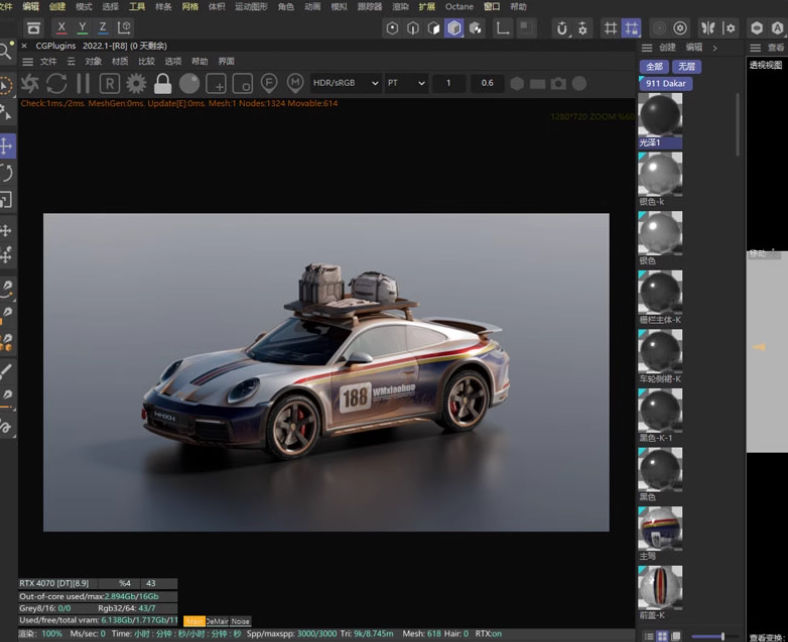This screenshot has width=788, height=642.
Task: Open the HDR/sRGB color space dropdown
Action: click(345, 83)
